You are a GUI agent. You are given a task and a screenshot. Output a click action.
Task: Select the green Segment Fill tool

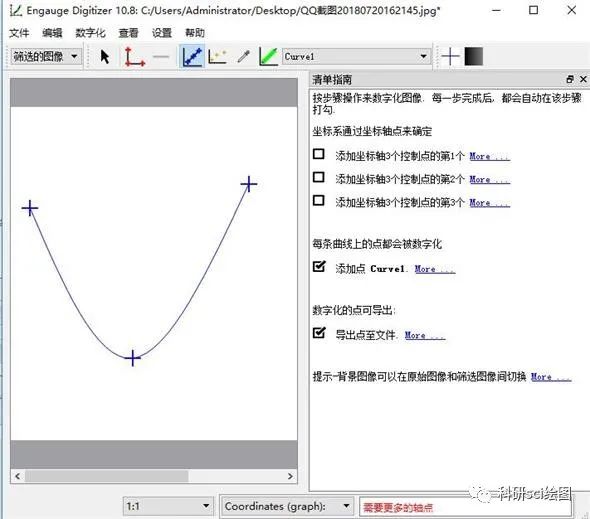coord(268,56)
